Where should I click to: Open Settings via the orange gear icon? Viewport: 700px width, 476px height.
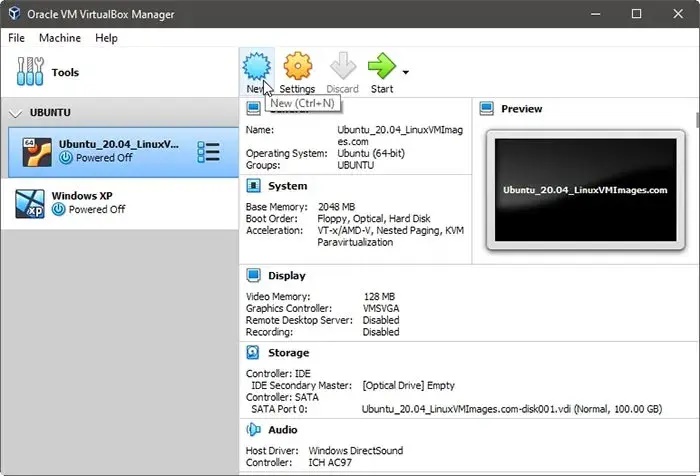[x=298, y=66]
